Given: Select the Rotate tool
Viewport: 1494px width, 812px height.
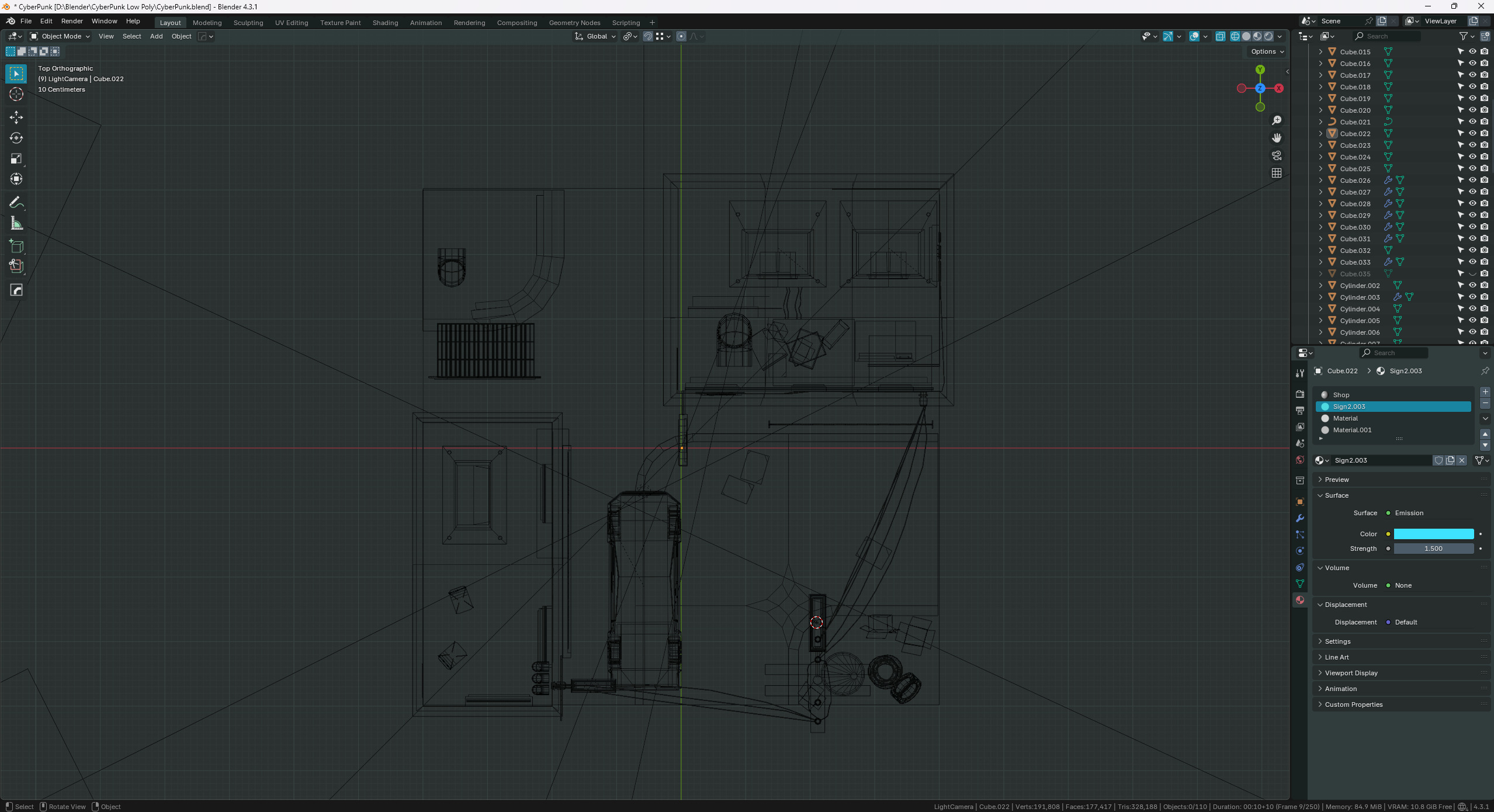Looking at the screenshot, I should pos(16,138).
